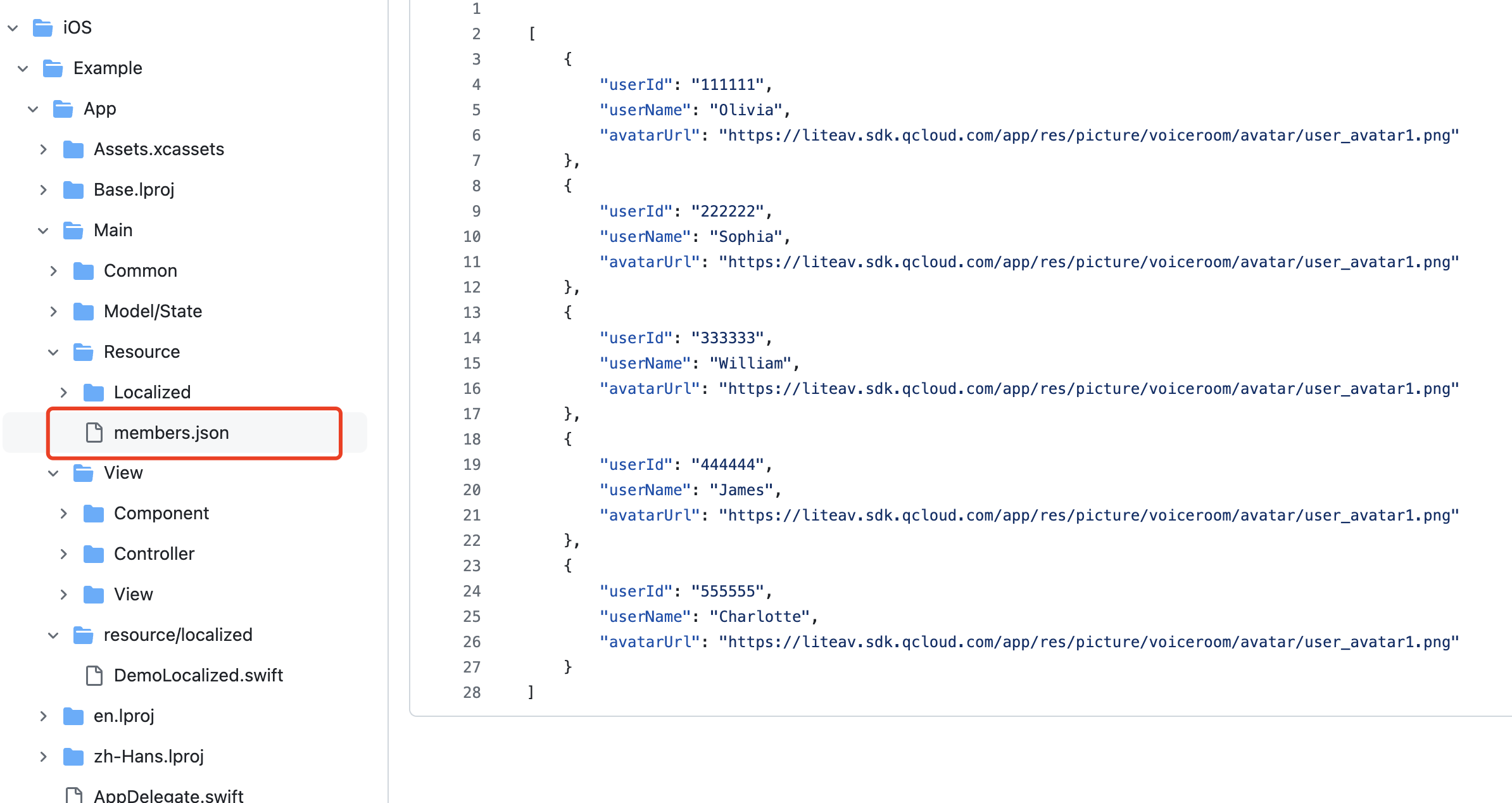Image resolution: width=1512 pixels, height=803 pixels.
Task: Expand the Model/State folder chevron
Action: click(53, 312)
